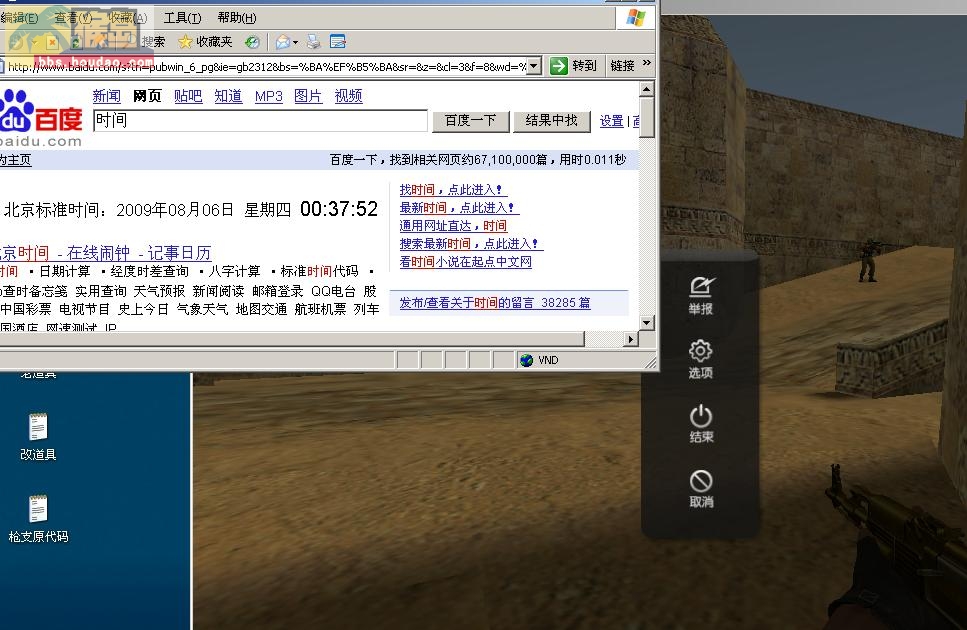Screen dimensions: 967x630
Task: Open the 帮助(H) menu
Action: (237, 18)
